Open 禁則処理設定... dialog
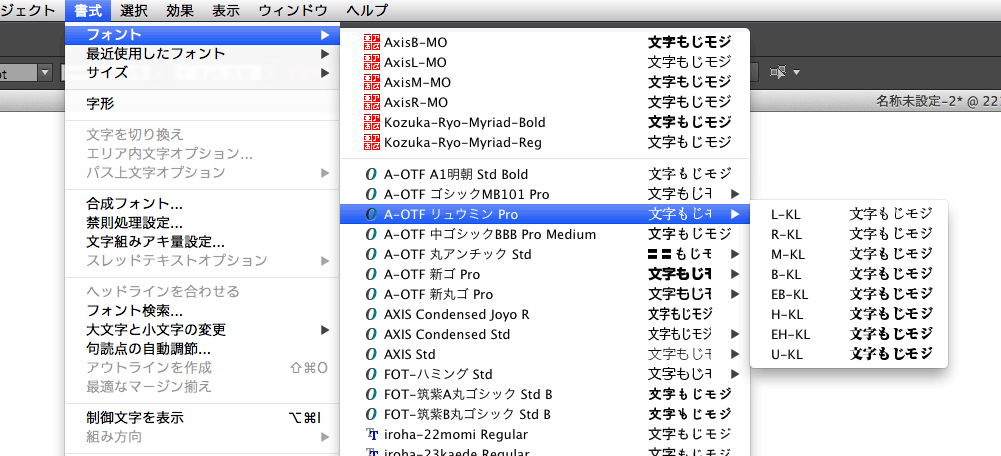The height and width of the screenshot is (456, 1001). (x=202, y=223)
